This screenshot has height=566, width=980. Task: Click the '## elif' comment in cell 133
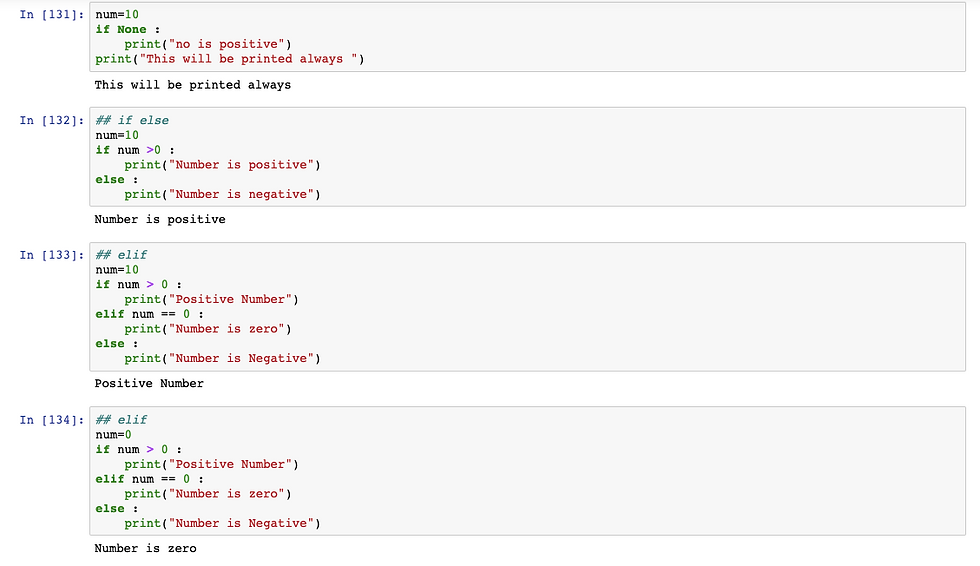pos(121,255)
